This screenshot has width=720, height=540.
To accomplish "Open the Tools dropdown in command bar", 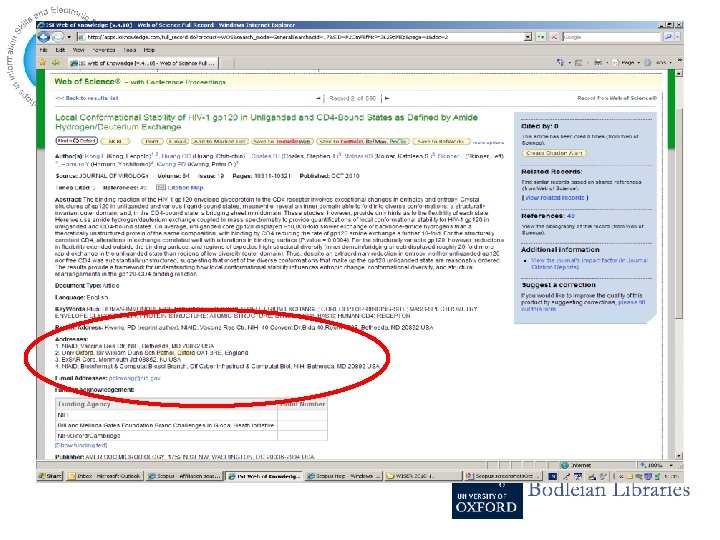I will coord(660,62).
